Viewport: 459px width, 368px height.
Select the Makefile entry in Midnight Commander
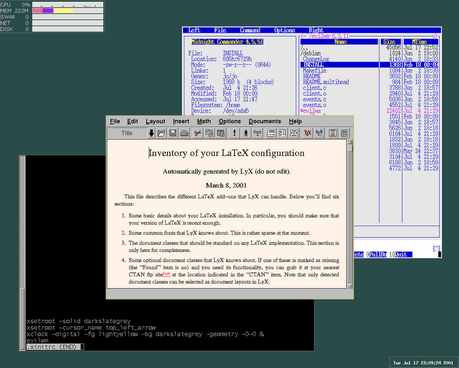tap(314, 71)
